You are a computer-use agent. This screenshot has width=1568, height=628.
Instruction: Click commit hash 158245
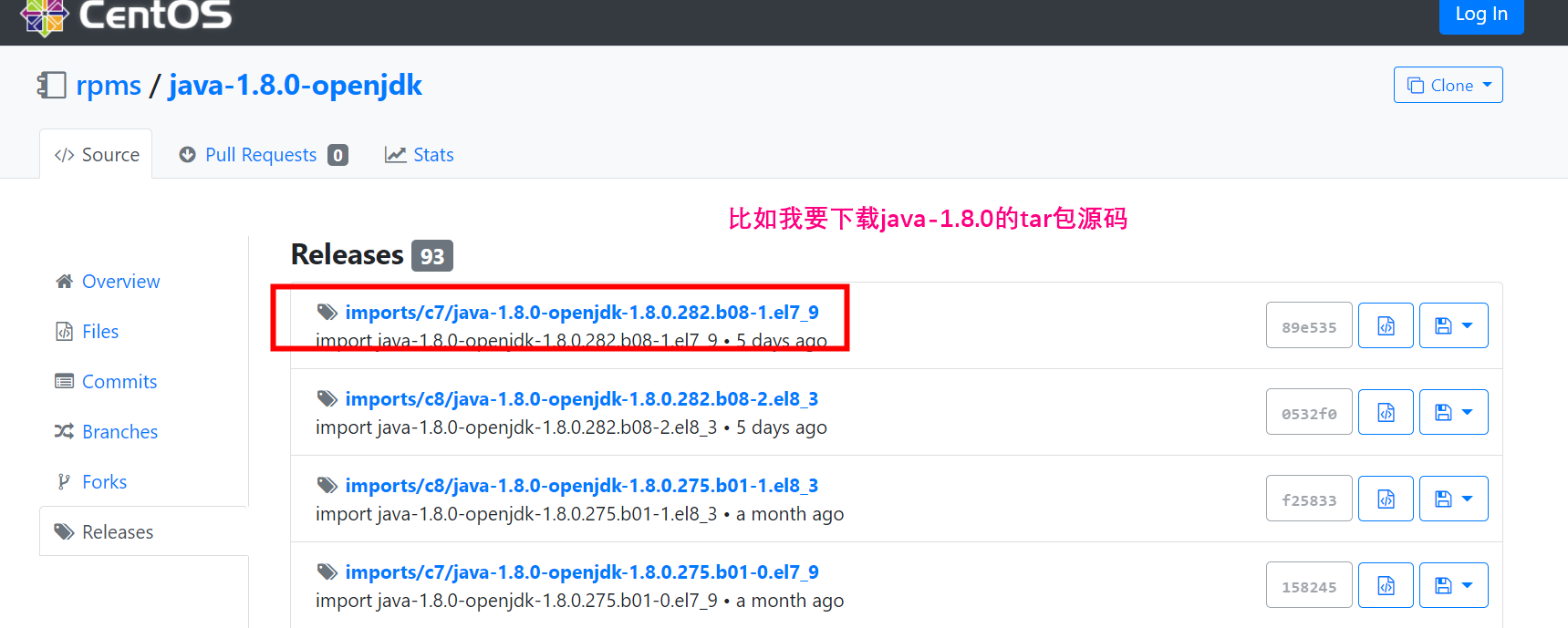tap(1309, 585)
